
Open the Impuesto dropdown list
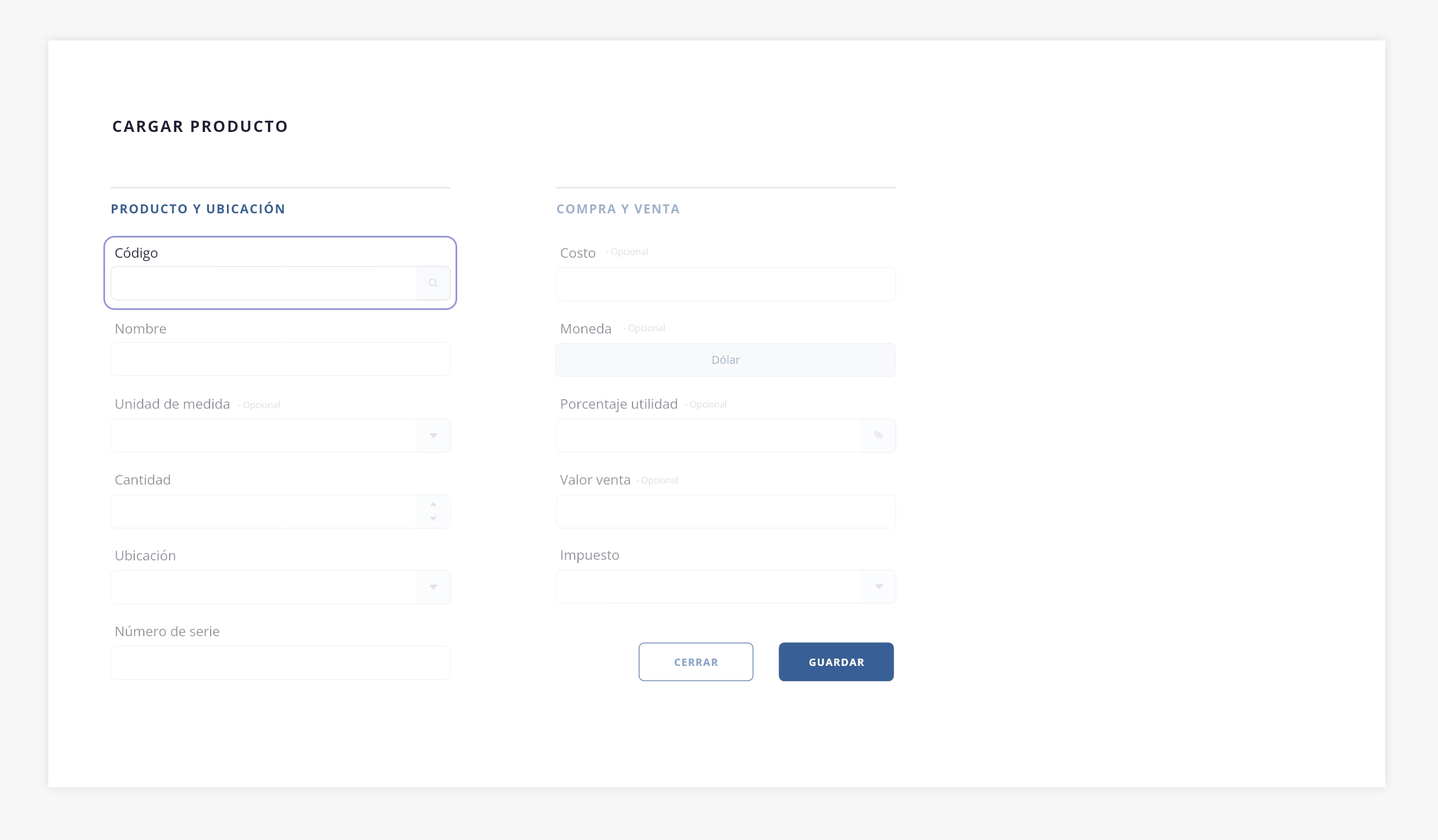point(878,586)
